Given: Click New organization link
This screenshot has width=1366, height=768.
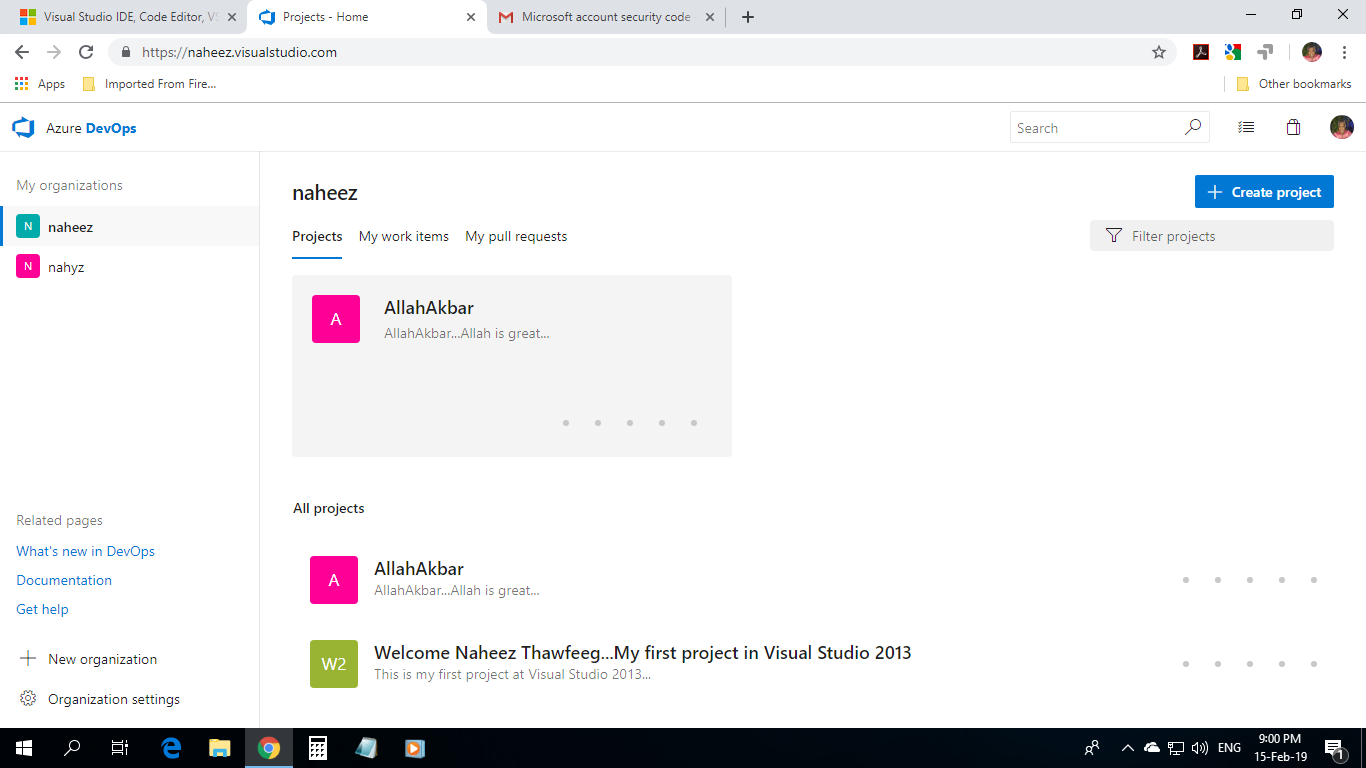Looking at the screenshot, I should pyautogui.click(x=102, y=659).
